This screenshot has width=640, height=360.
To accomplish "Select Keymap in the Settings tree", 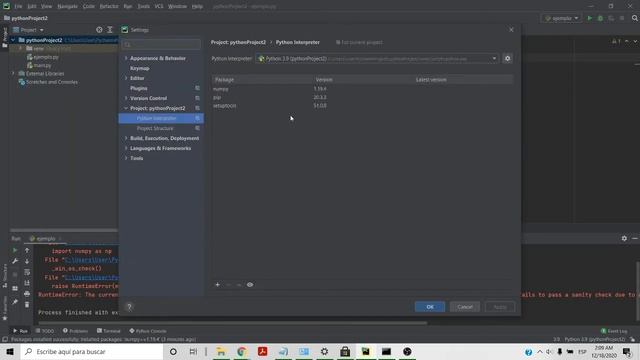I will click(x=140, y=68).
